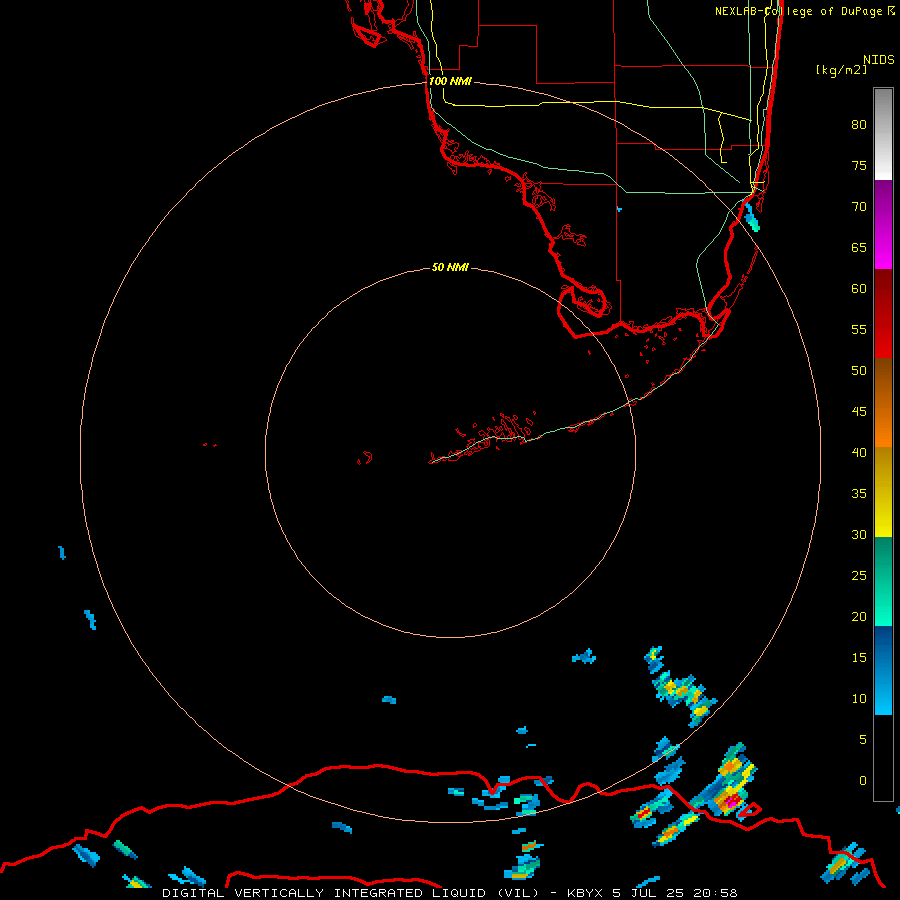
Task: Click the "30" value on the color scale
Action: [x=859, y=534]
